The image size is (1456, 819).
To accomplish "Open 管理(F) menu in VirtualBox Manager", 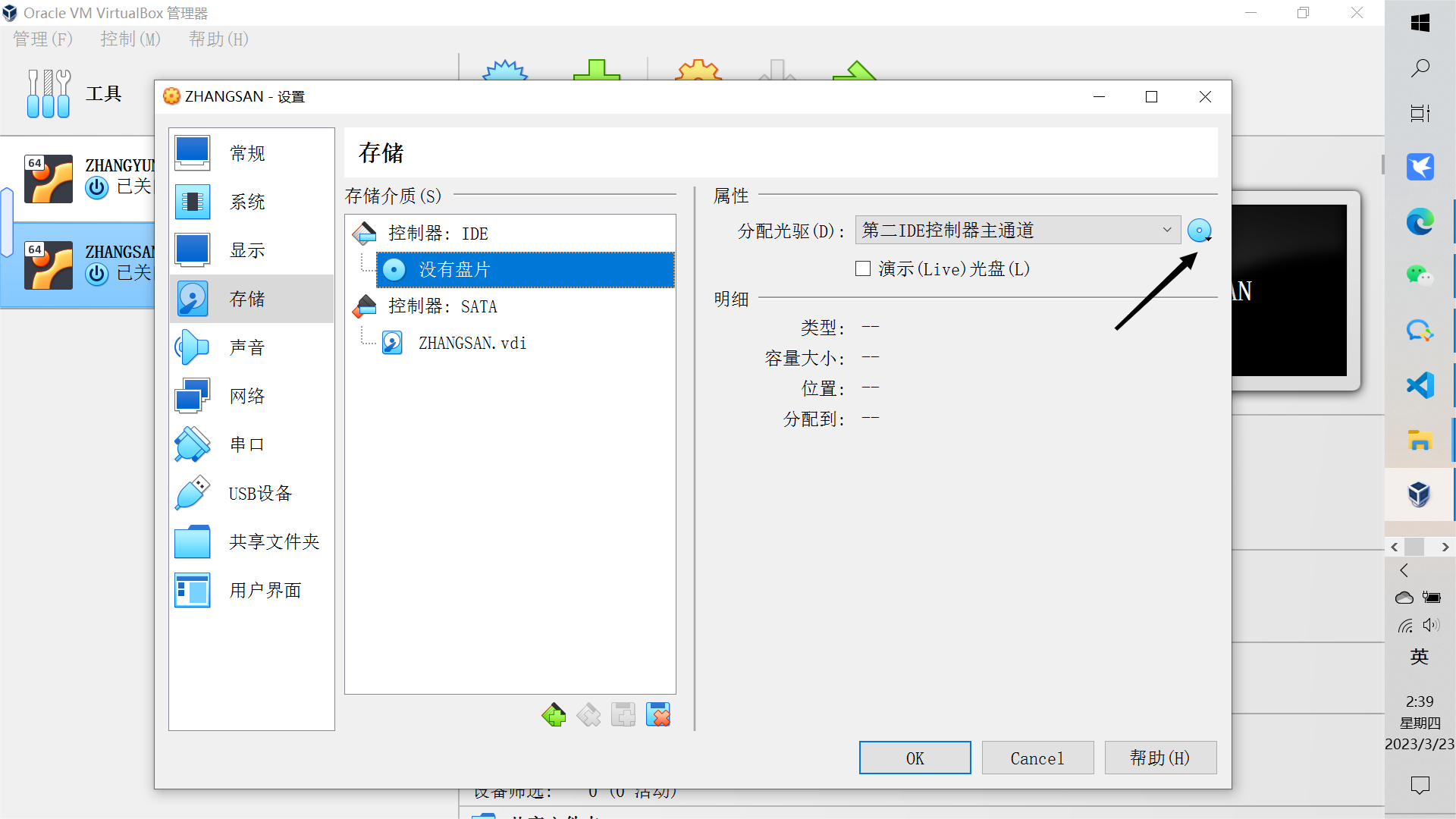I will [x=42, y=39].
